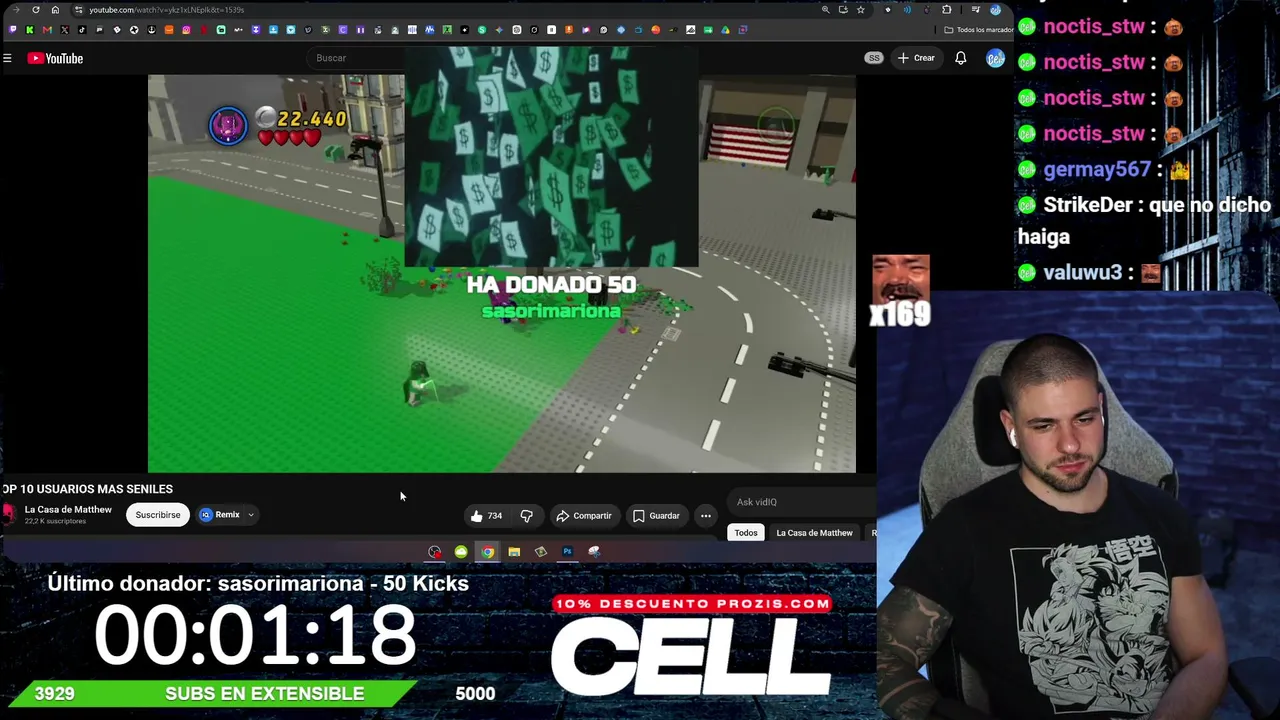Viewport: 1280px width, 720px height.
Task: Open the YouTube hamburger guide menu
Action: [7, 58]
